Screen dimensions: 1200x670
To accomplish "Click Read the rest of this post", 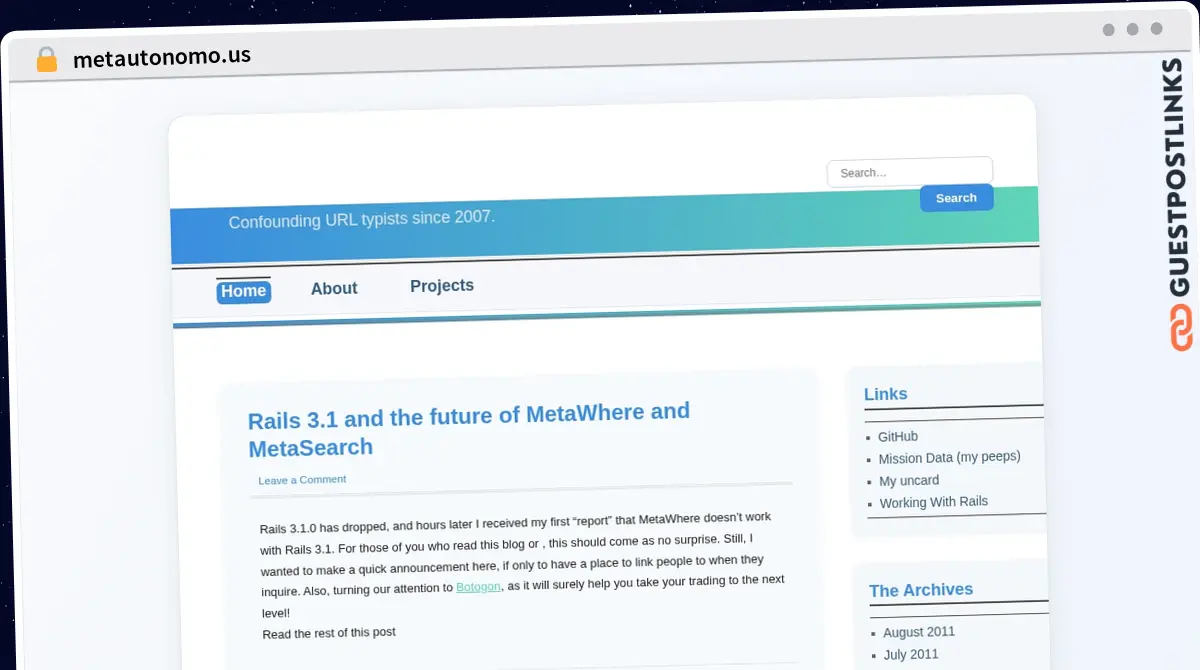I will click(x=328, y=632).
